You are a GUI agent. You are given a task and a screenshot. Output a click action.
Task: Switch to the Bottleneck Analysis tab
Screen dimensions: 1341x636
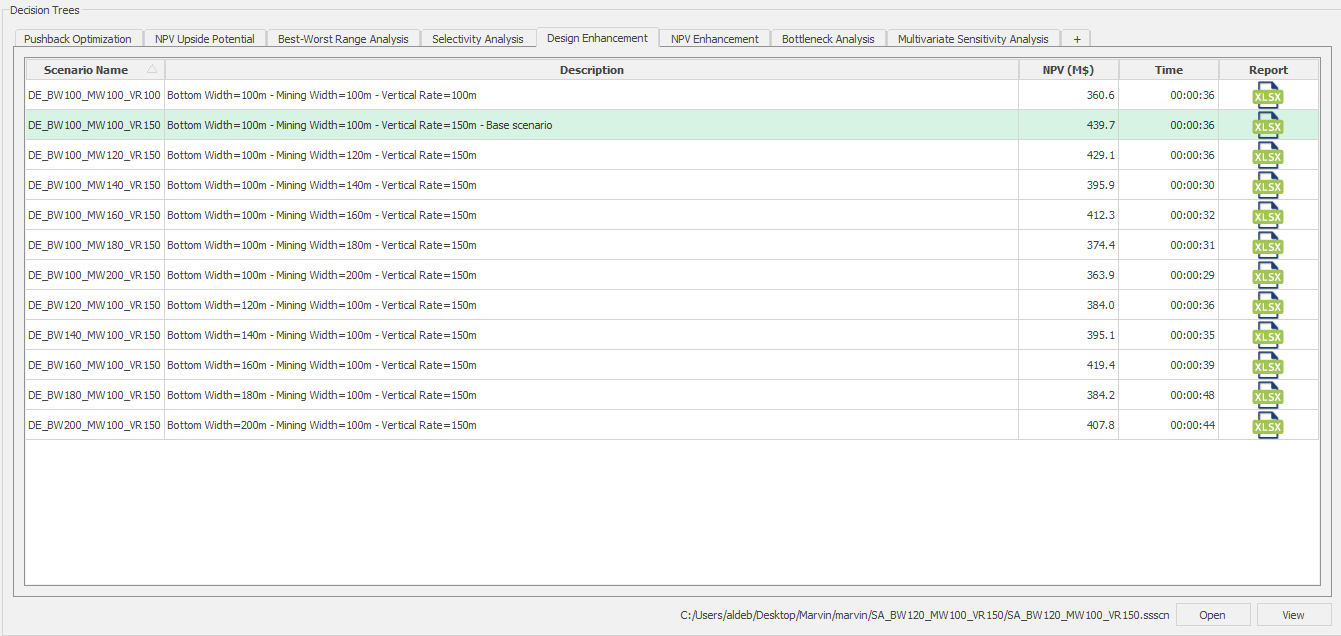click(828, 39)
